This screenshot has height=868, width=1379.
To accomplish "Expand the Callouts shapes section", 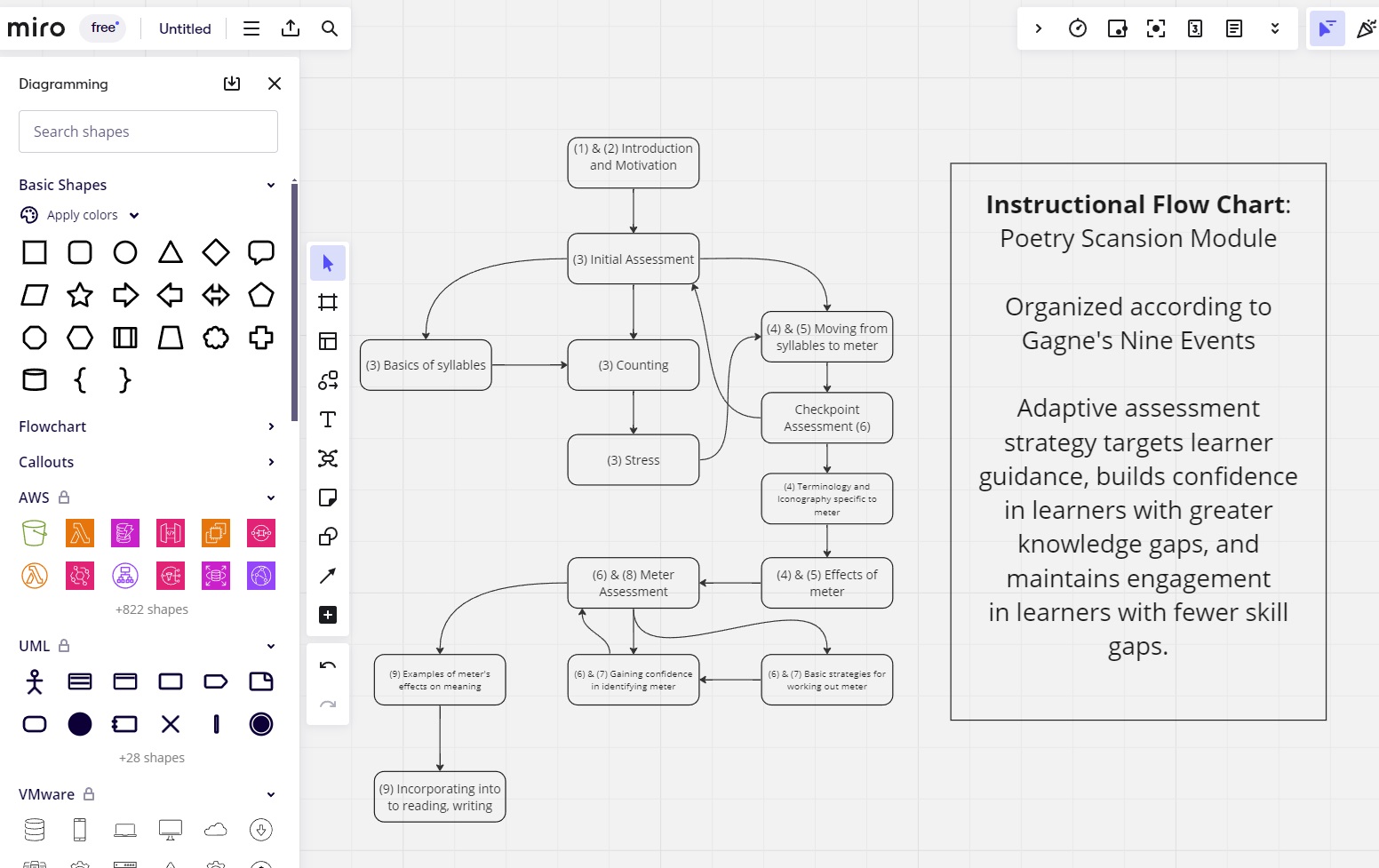I will (x=271, y=462).
